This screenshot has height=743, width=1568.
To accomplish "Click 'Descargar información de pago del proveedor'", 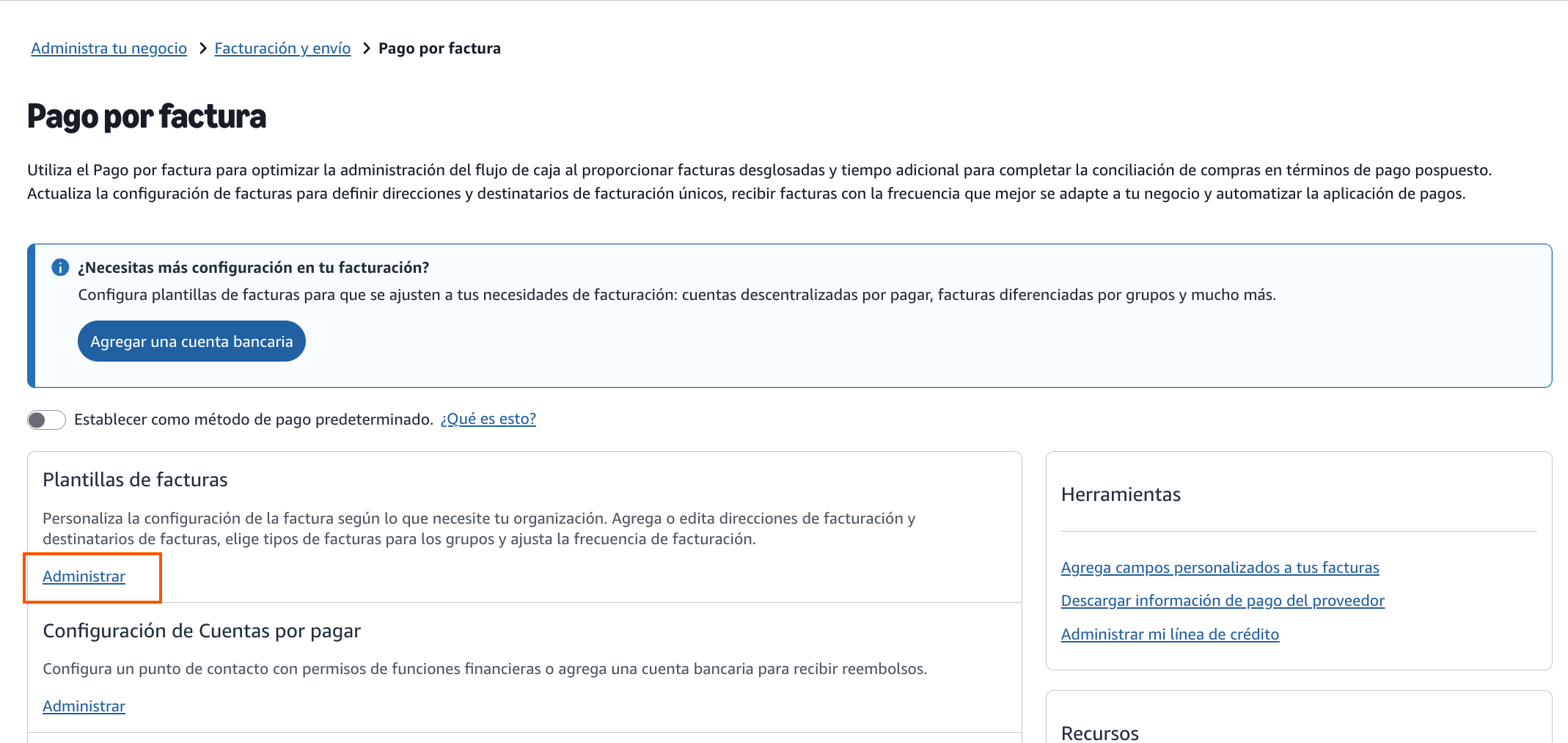I will [1222, 600].
